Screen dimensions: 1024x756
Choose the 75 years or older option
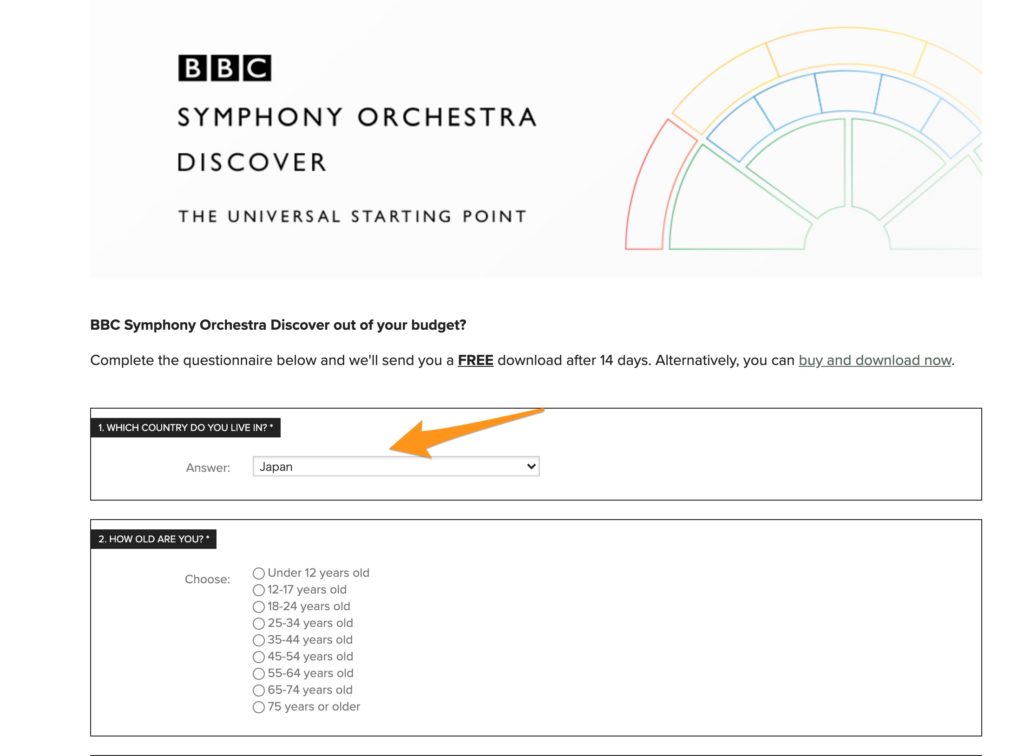259,707
